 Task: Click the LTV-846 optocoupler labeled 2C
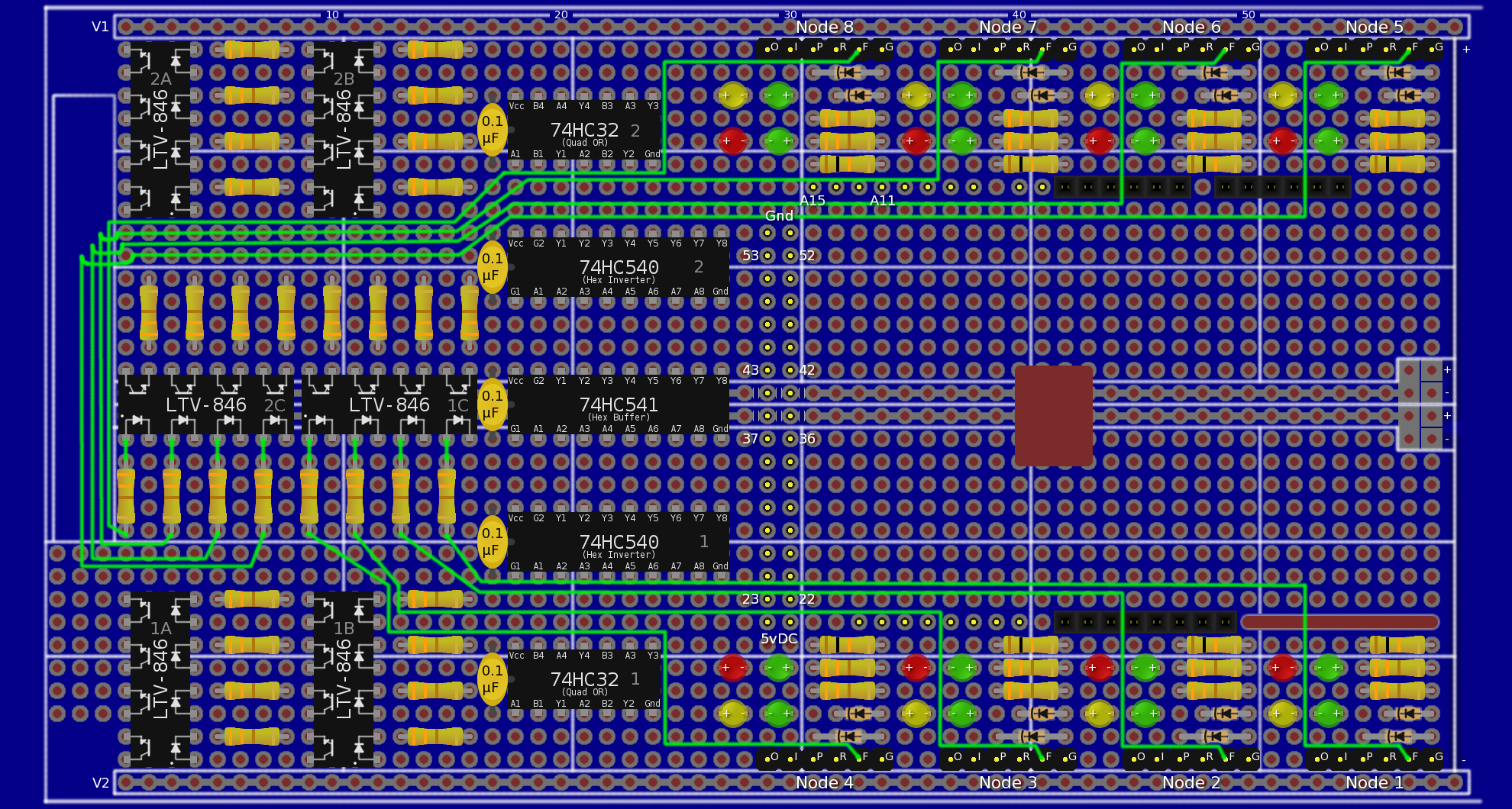click(x=206, y=404)
